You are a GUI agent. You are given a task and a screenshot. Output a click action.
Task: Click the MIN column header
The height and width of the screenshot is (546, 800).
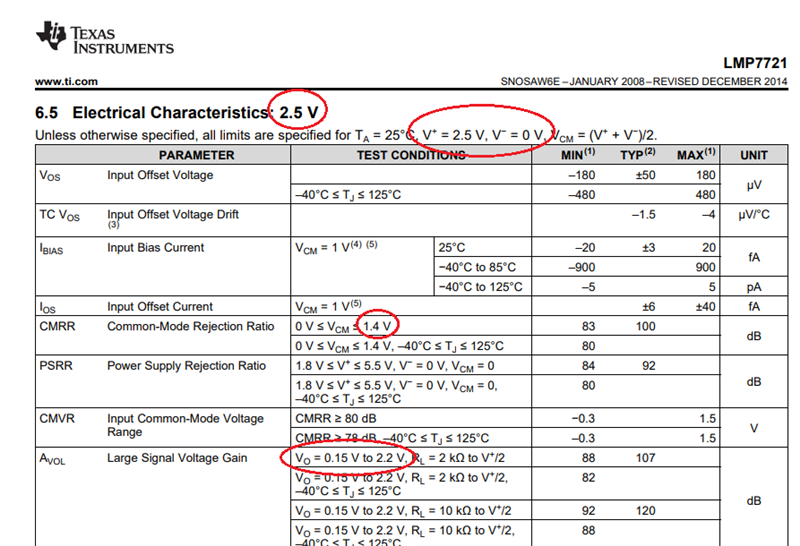pyautogui.click(x=578, y=154)
